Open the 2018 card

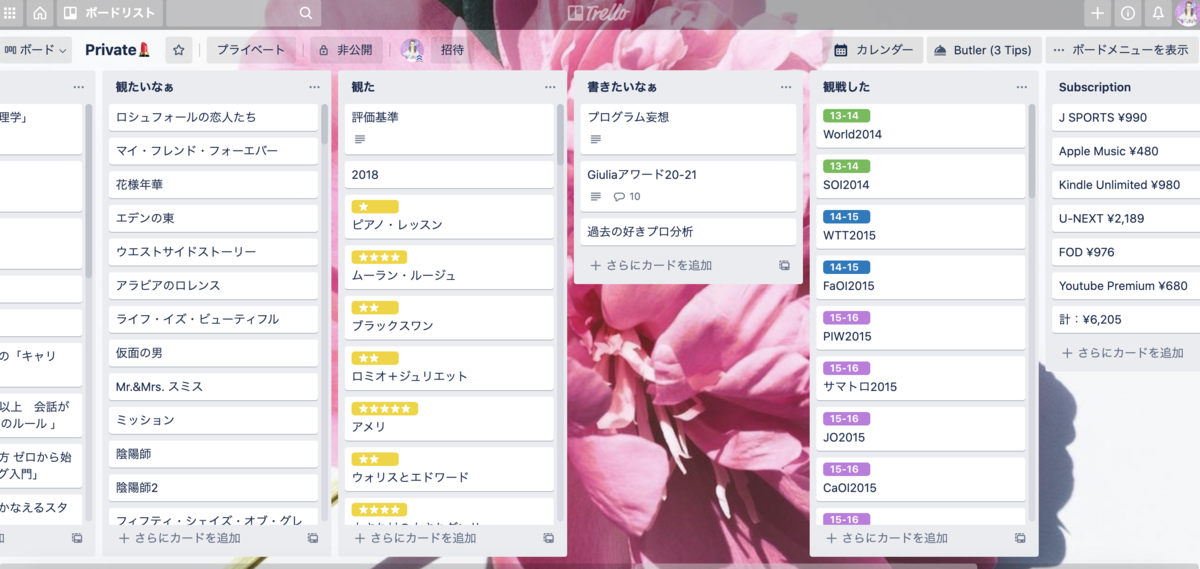pos(449,174)
